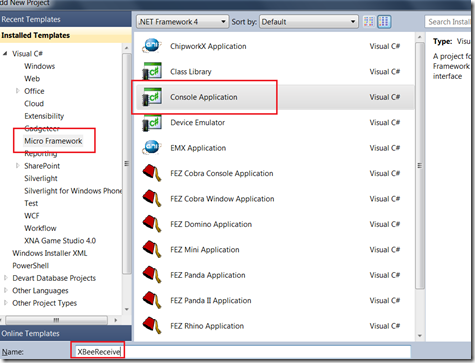This screenshot has width=475, height=363.
Task: Expand the Other Languages node
Action: coord(5,290)
